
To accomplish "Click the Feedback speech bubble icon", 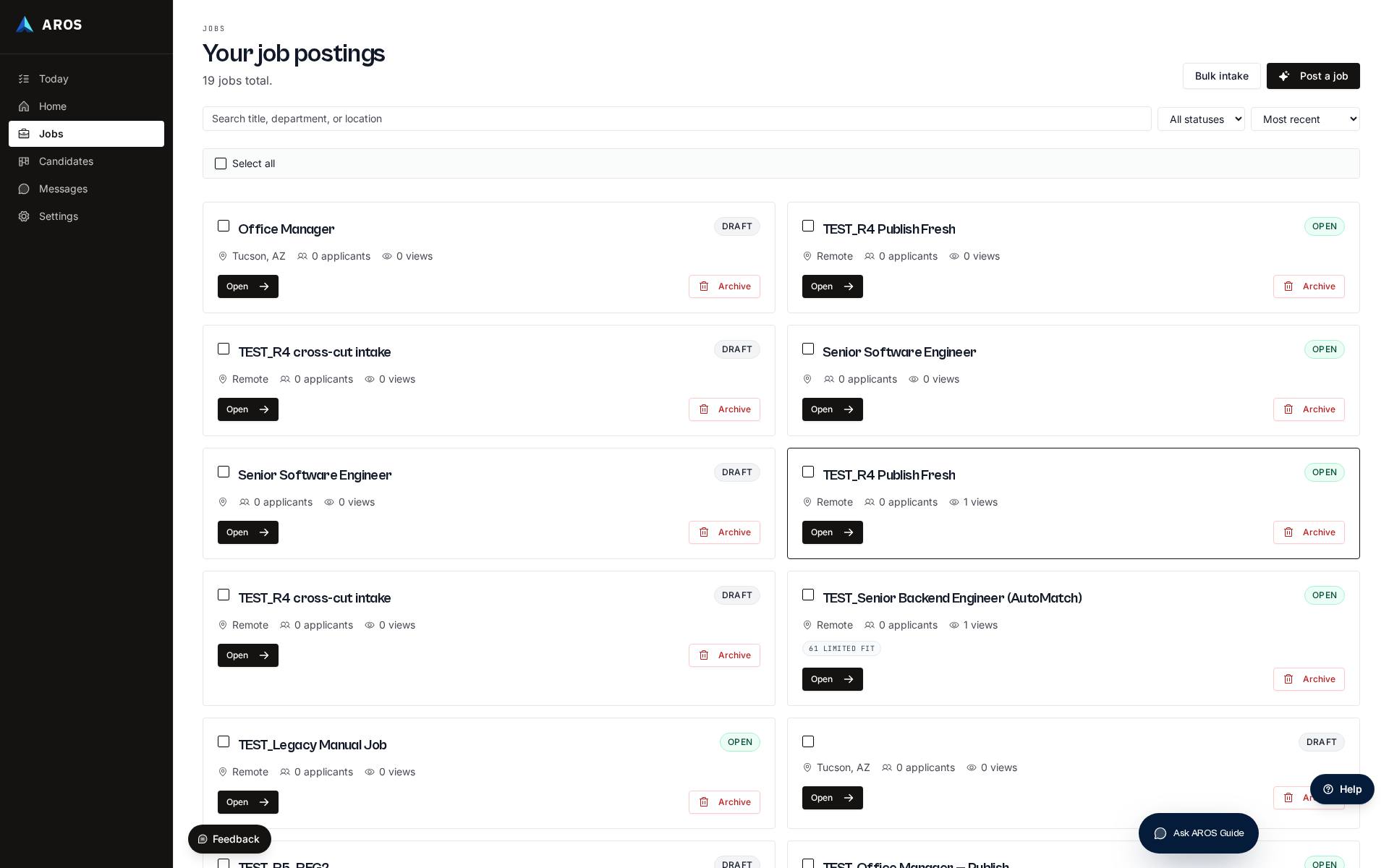I will (x=203, y=839).
